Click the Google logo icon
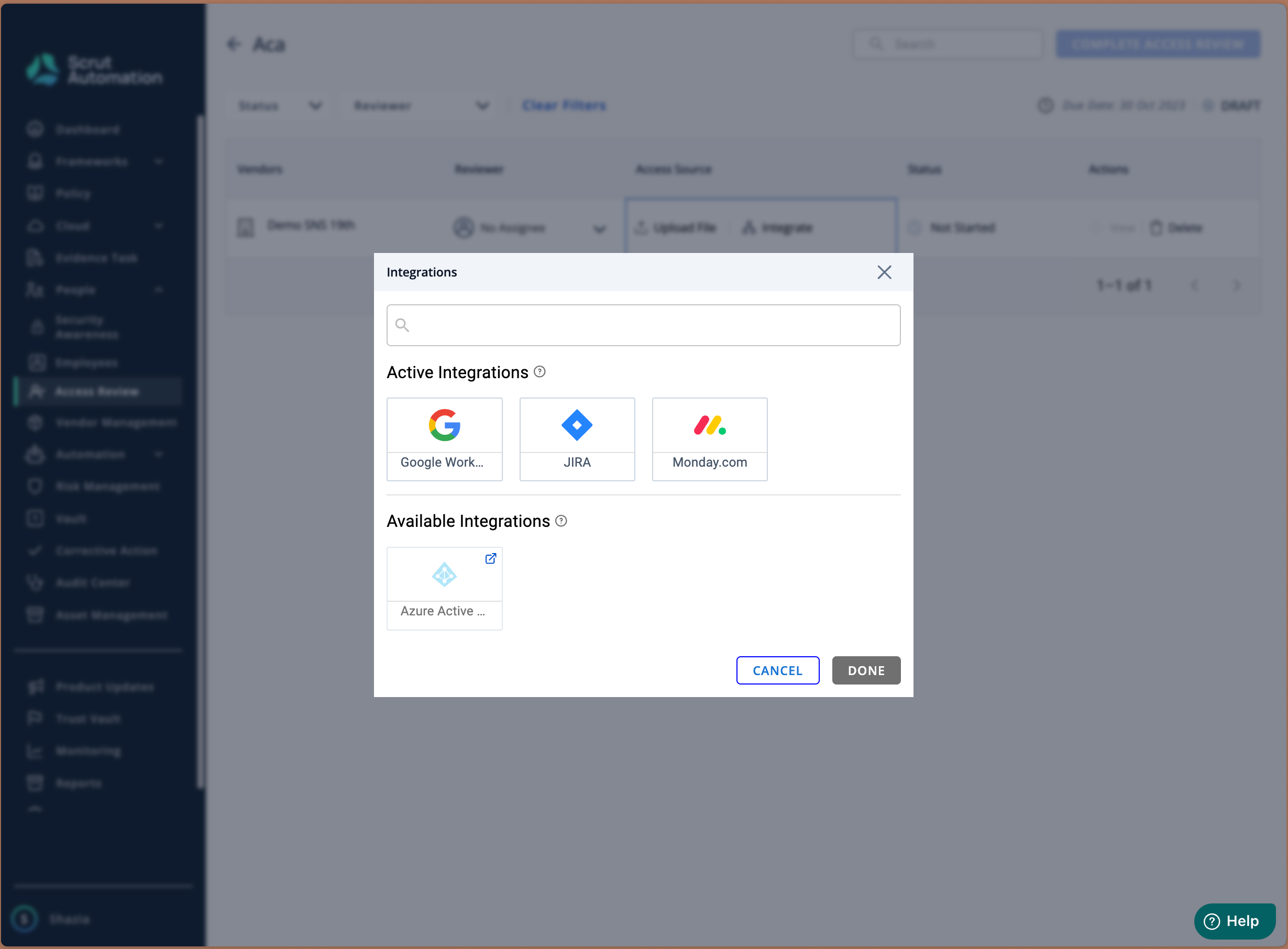The image size is (1288, 949). point(445,425)
